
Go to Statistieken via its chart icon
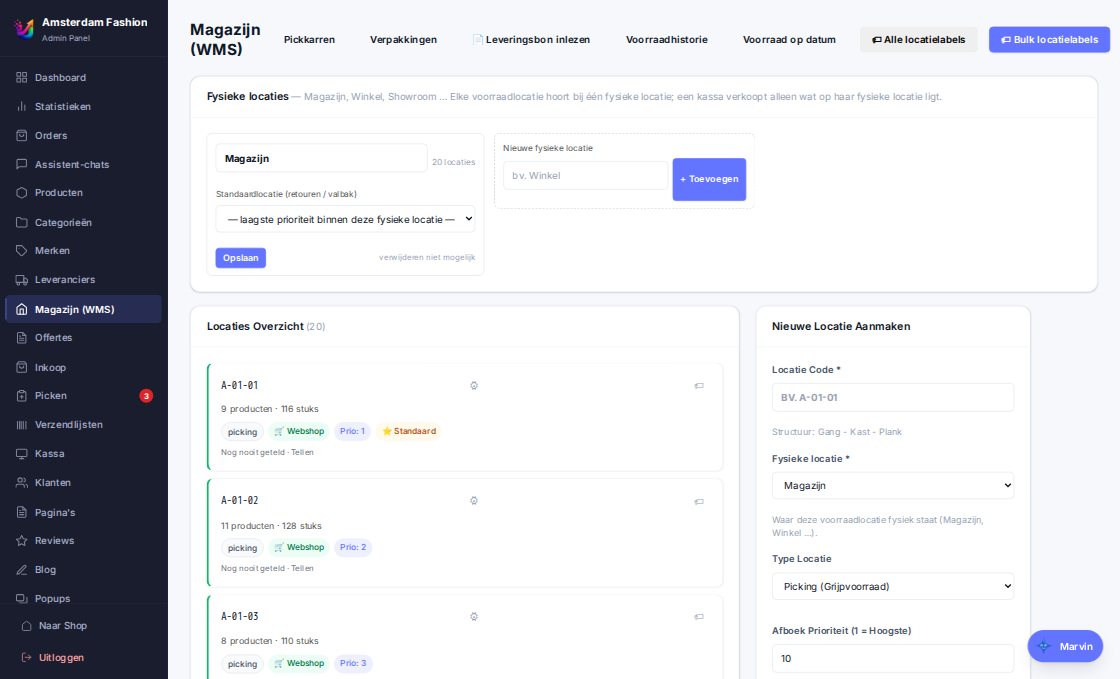21,106
